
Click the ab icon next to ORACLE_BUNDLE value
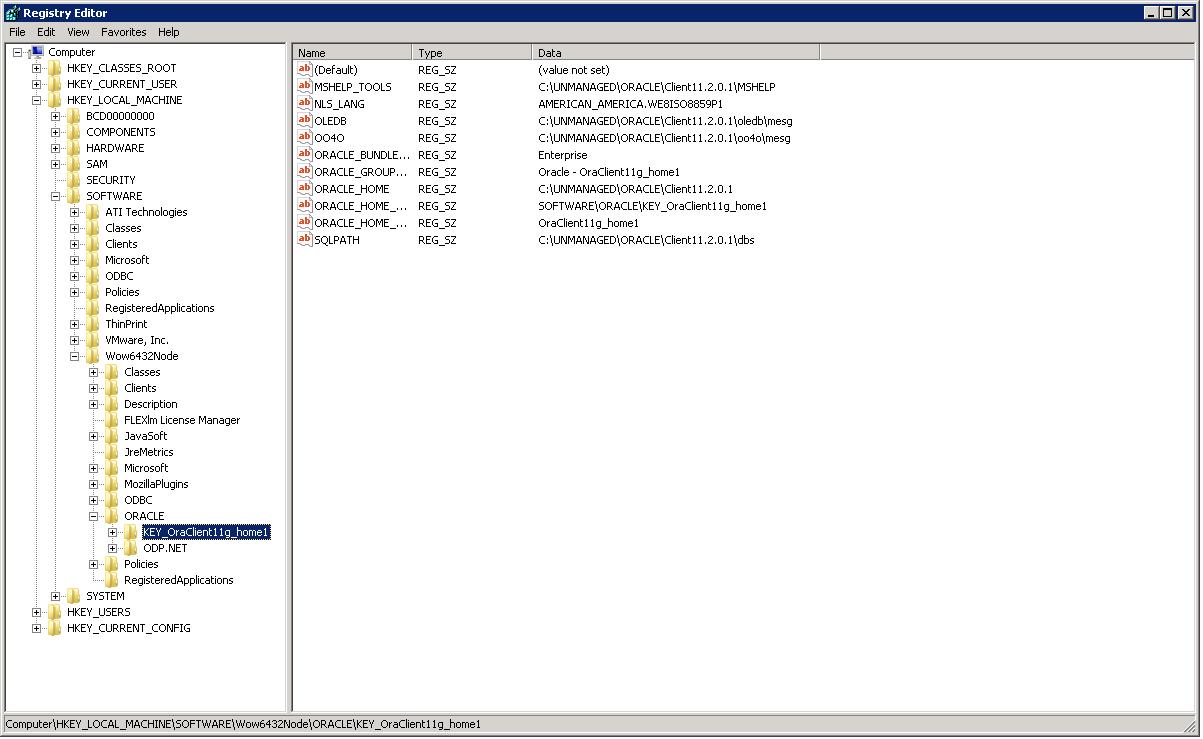[x=305, y=154]
